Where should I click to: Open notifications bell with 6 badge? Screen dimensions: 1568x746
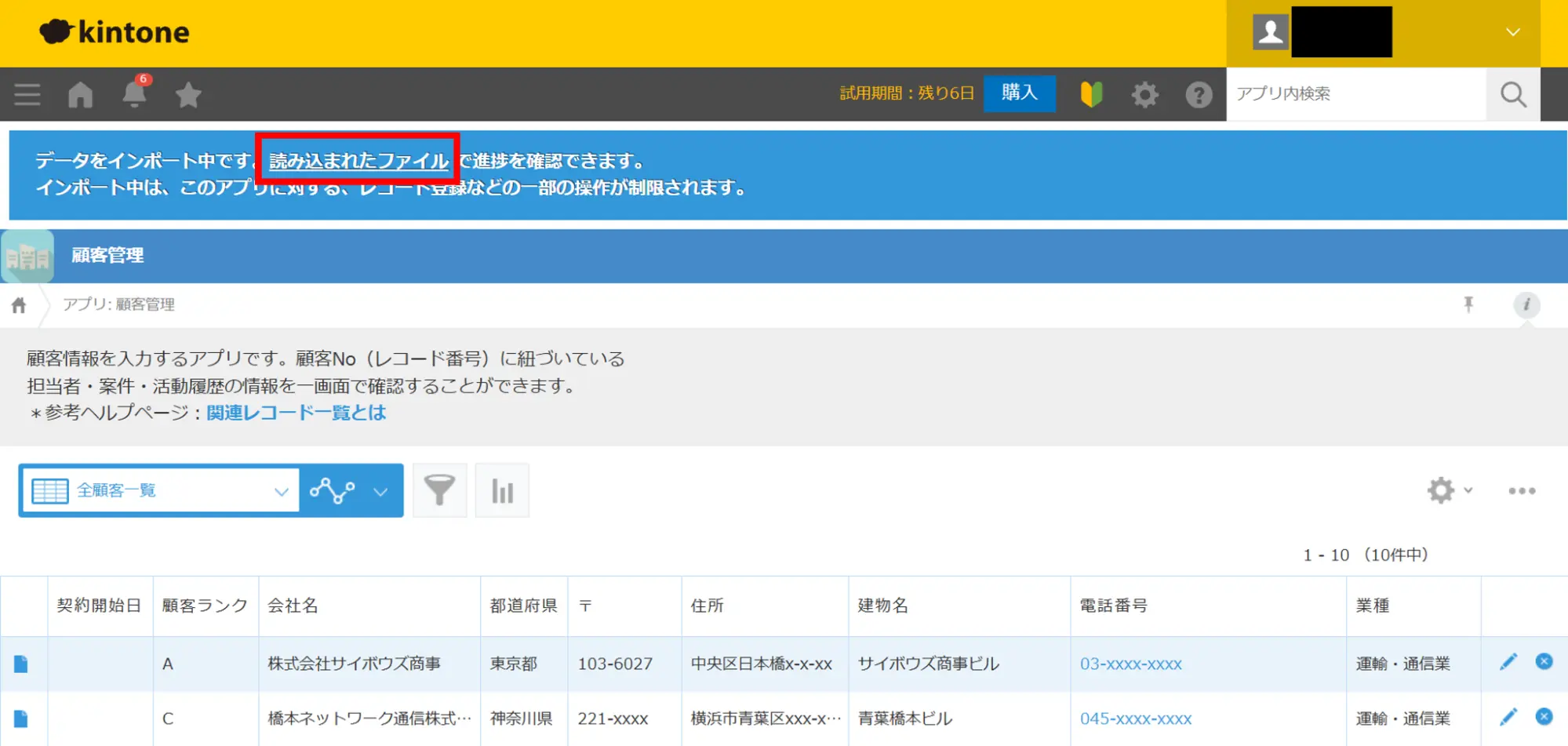134,95
